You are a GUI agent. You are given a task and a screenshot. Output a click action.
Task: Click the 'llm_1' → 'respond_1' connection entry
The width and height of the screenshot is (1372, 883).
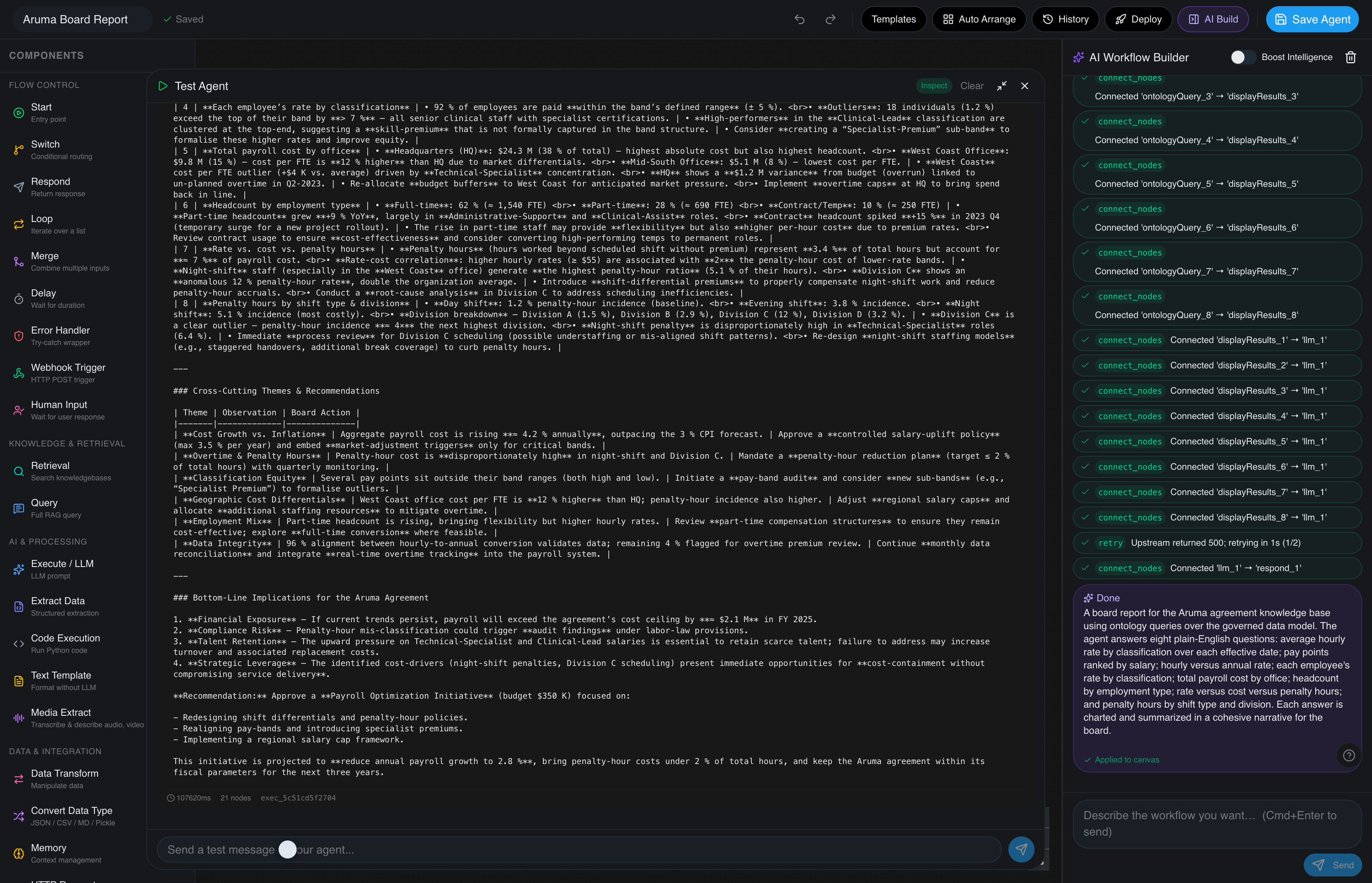point(1217,568)
